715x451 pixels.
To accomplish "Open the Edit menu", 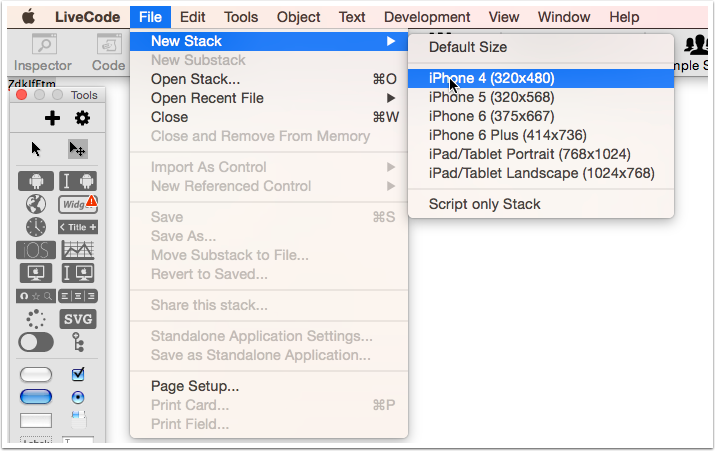I will [192, 17].
